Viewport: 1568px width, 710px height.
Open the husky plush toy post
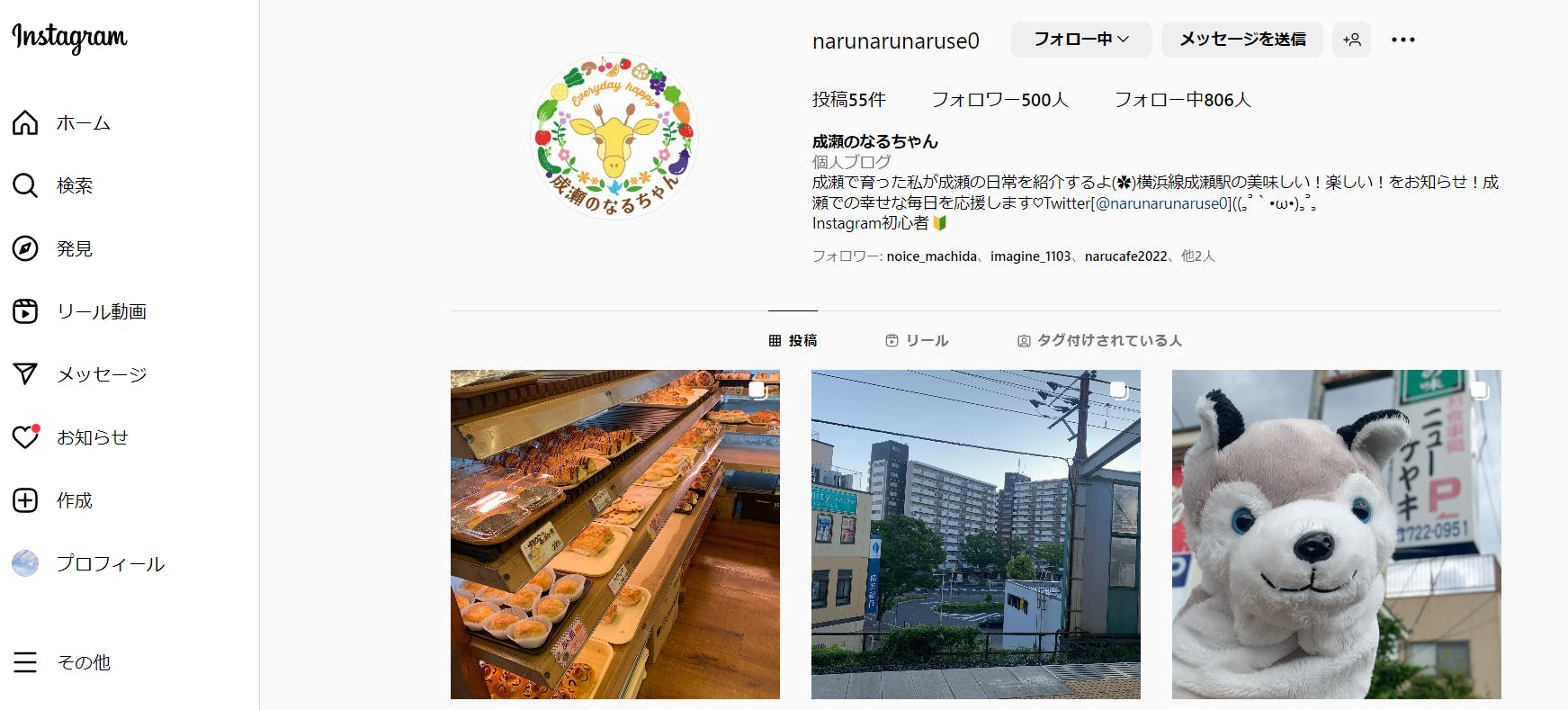click(x=1337, y=535)
